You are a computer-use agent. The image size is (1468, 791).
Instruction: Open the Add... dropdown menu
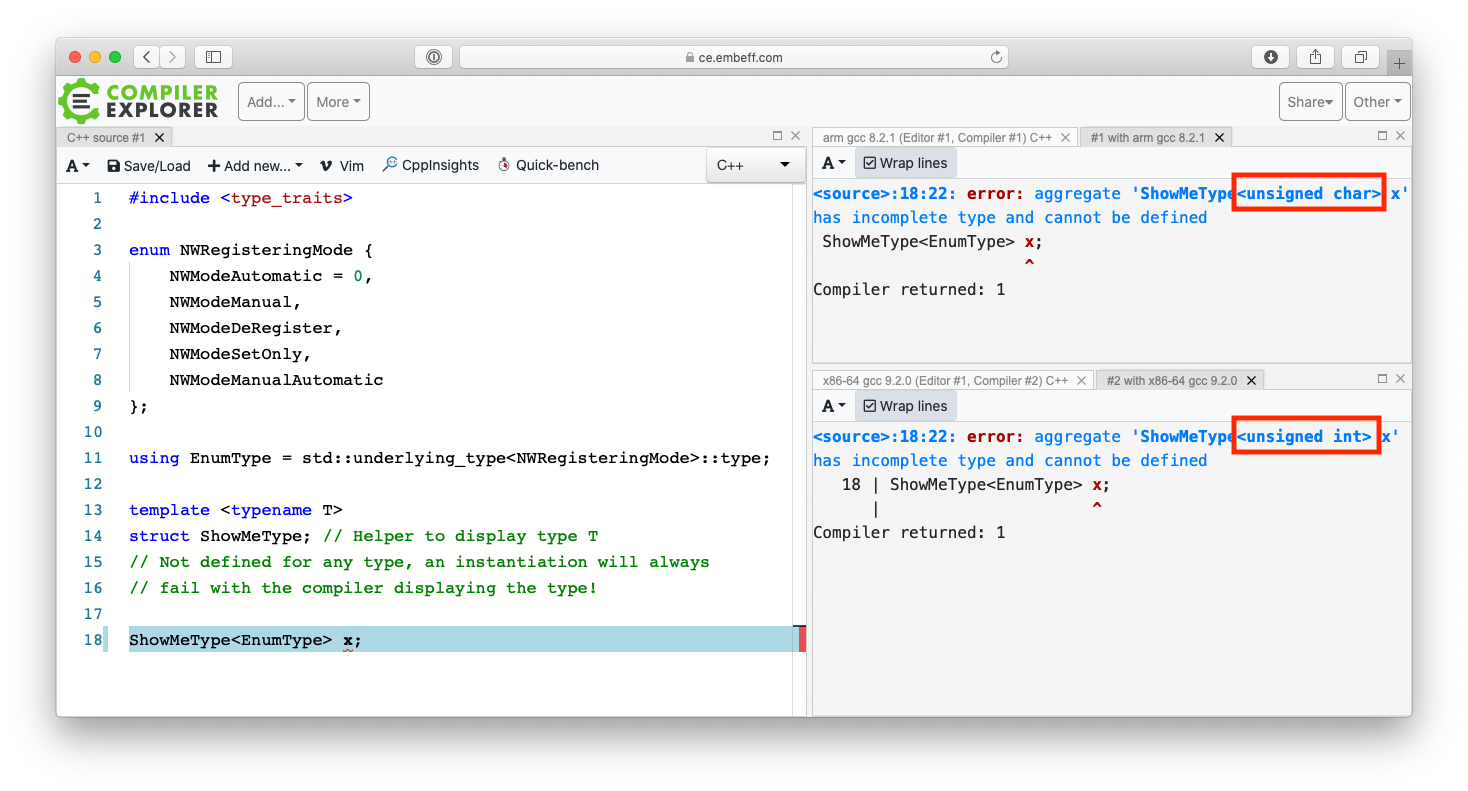click(x=271, y=102)
